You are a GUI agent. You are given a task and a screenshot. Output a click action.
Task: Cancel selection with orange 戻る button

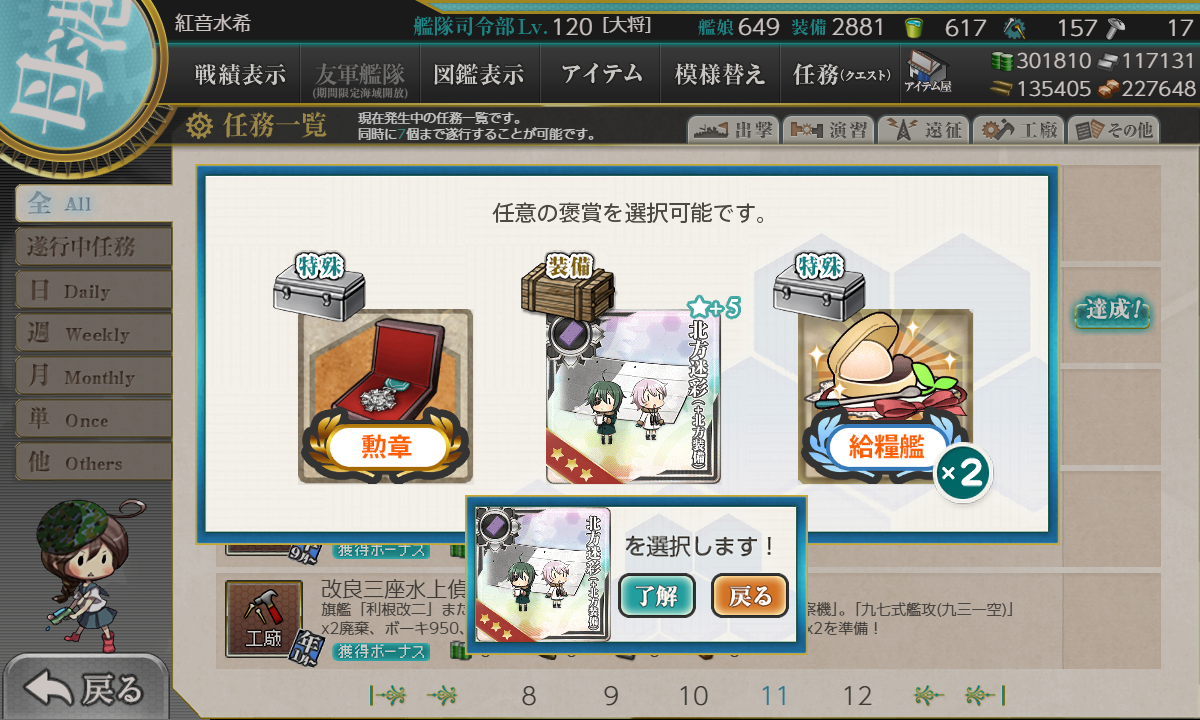point(750,596)
